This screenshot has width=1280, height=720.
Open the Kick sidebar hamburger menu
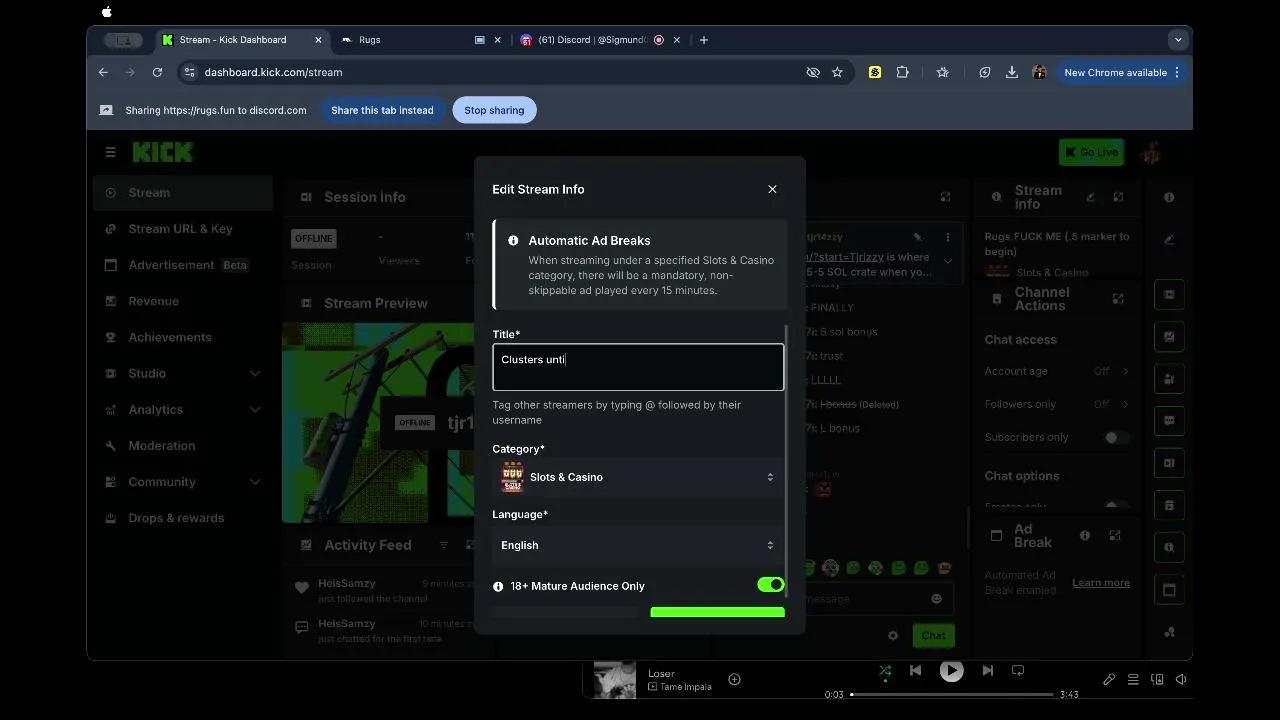(x=110, y=152)
